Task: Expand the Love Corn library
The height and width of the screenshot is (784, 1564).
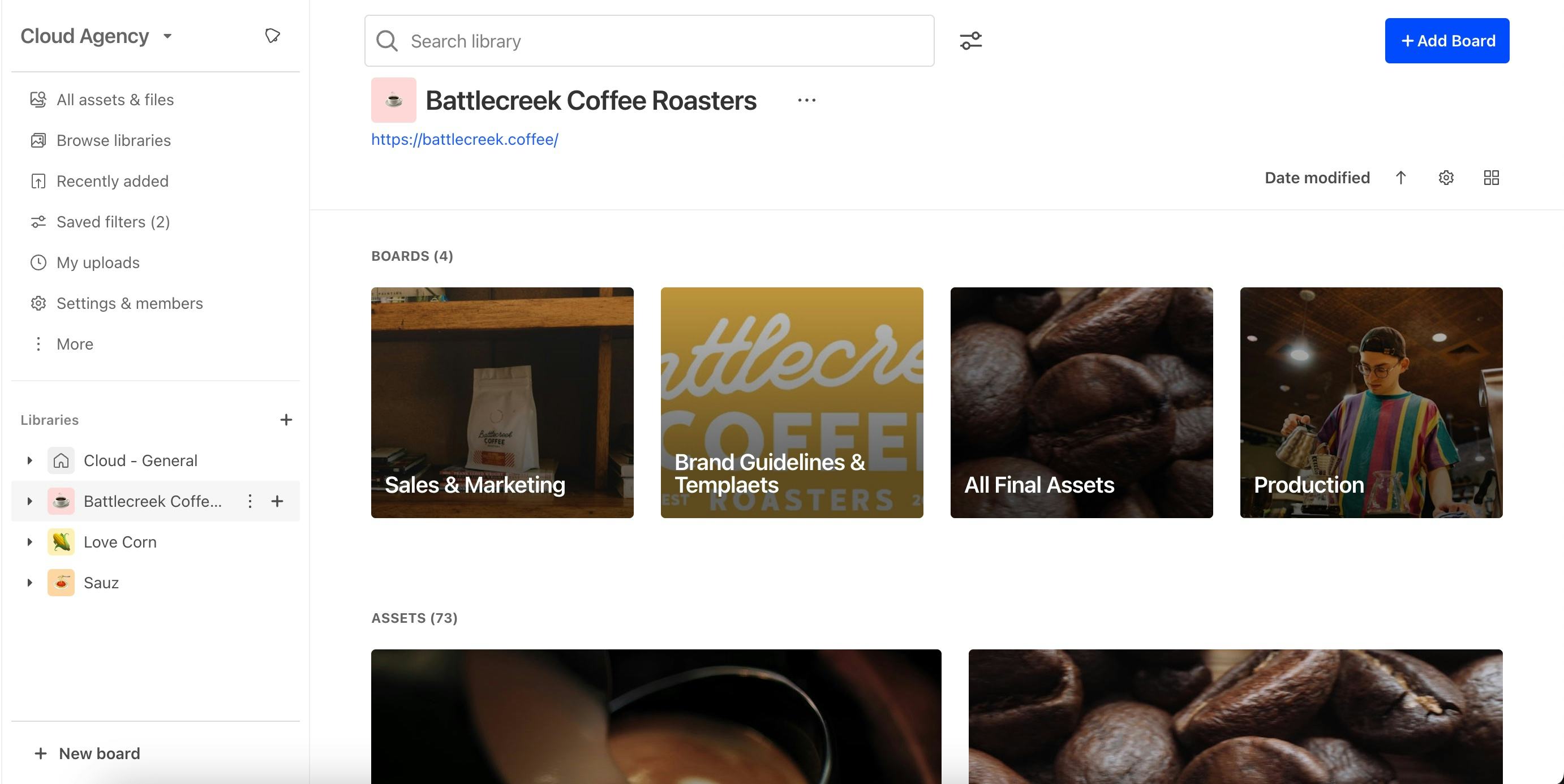Action: (x=29, y=542)
